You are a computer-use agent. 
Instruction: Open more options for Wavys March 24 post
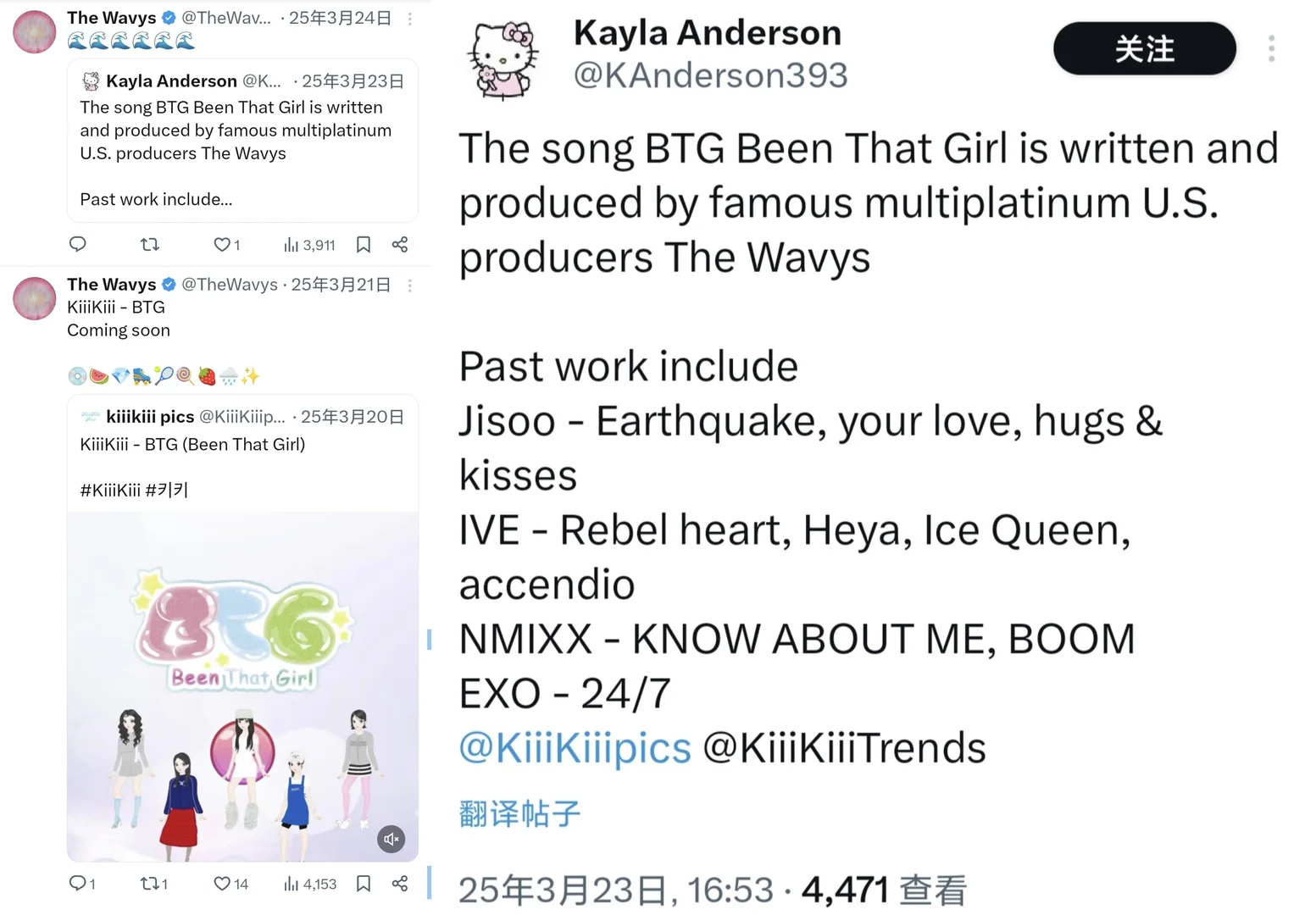[x=410, y=19]
